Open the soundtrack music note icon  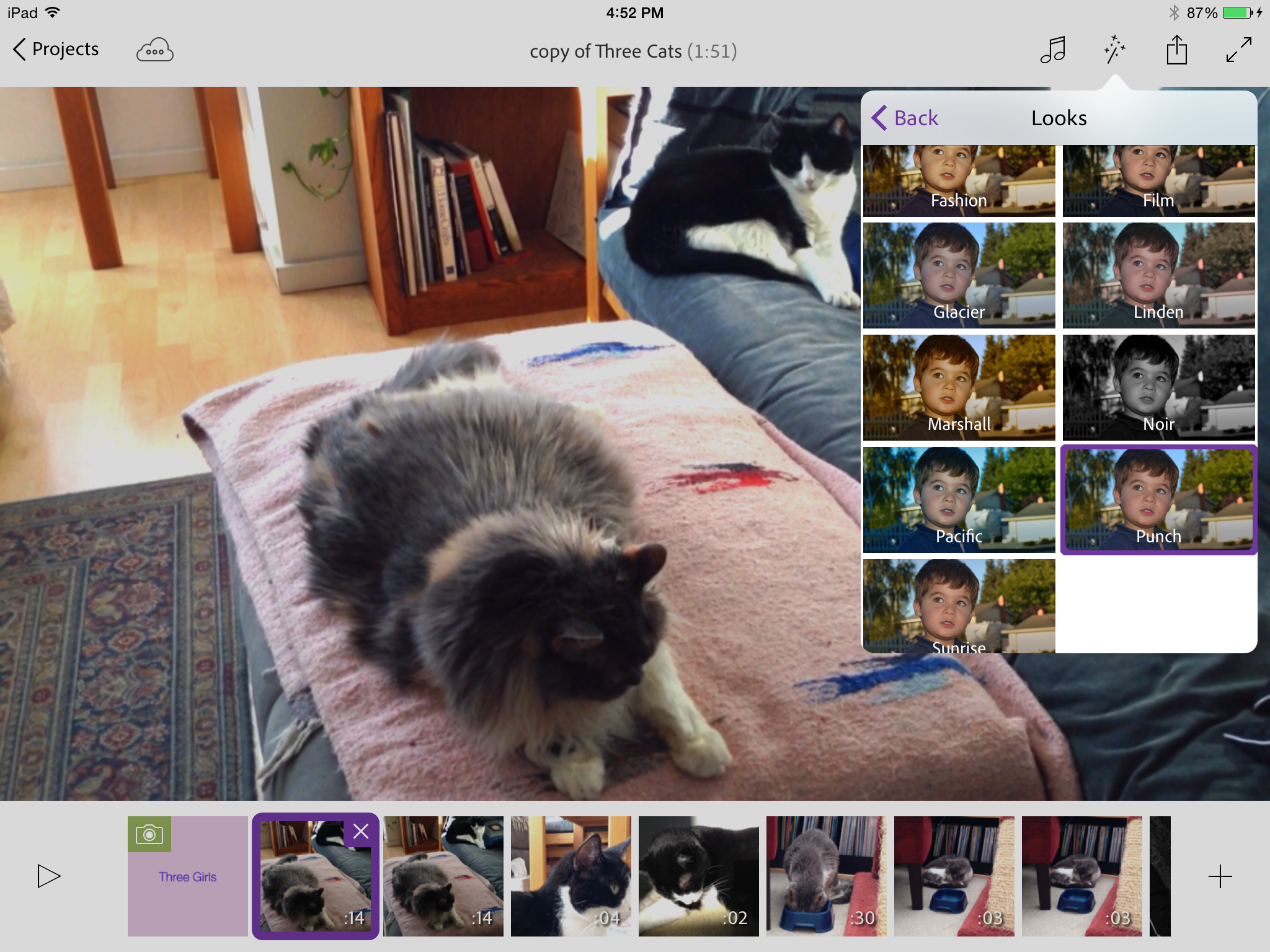click(x=1053, y=50)
